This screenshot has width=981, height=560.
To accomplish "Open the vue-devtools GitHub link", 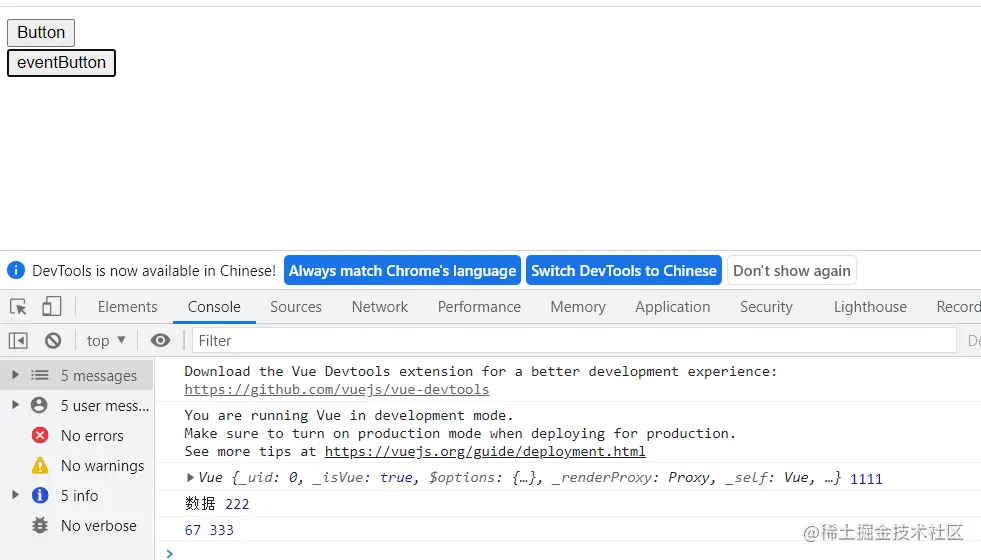I will click(x=337, y=389).
